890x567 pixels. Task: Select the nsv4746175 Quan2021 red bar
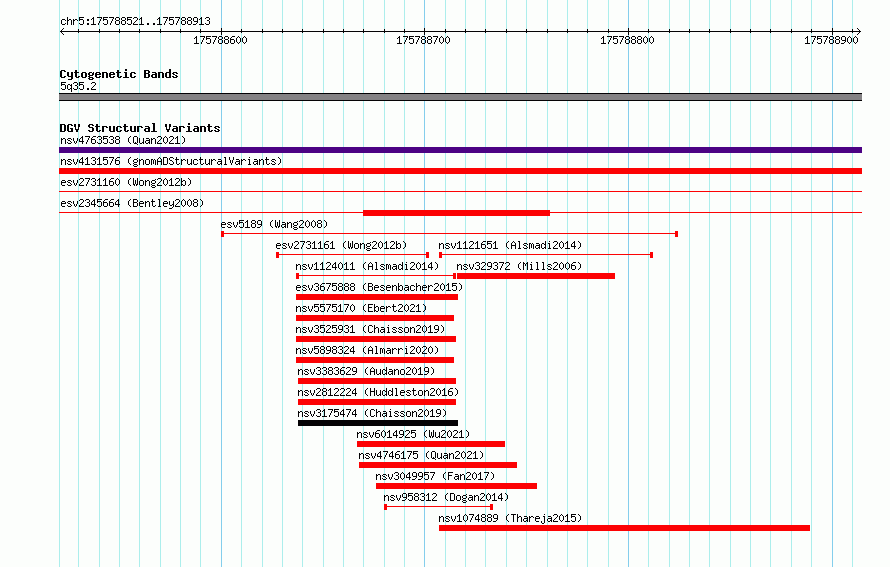pyautogui.click(x=438, y=465)
